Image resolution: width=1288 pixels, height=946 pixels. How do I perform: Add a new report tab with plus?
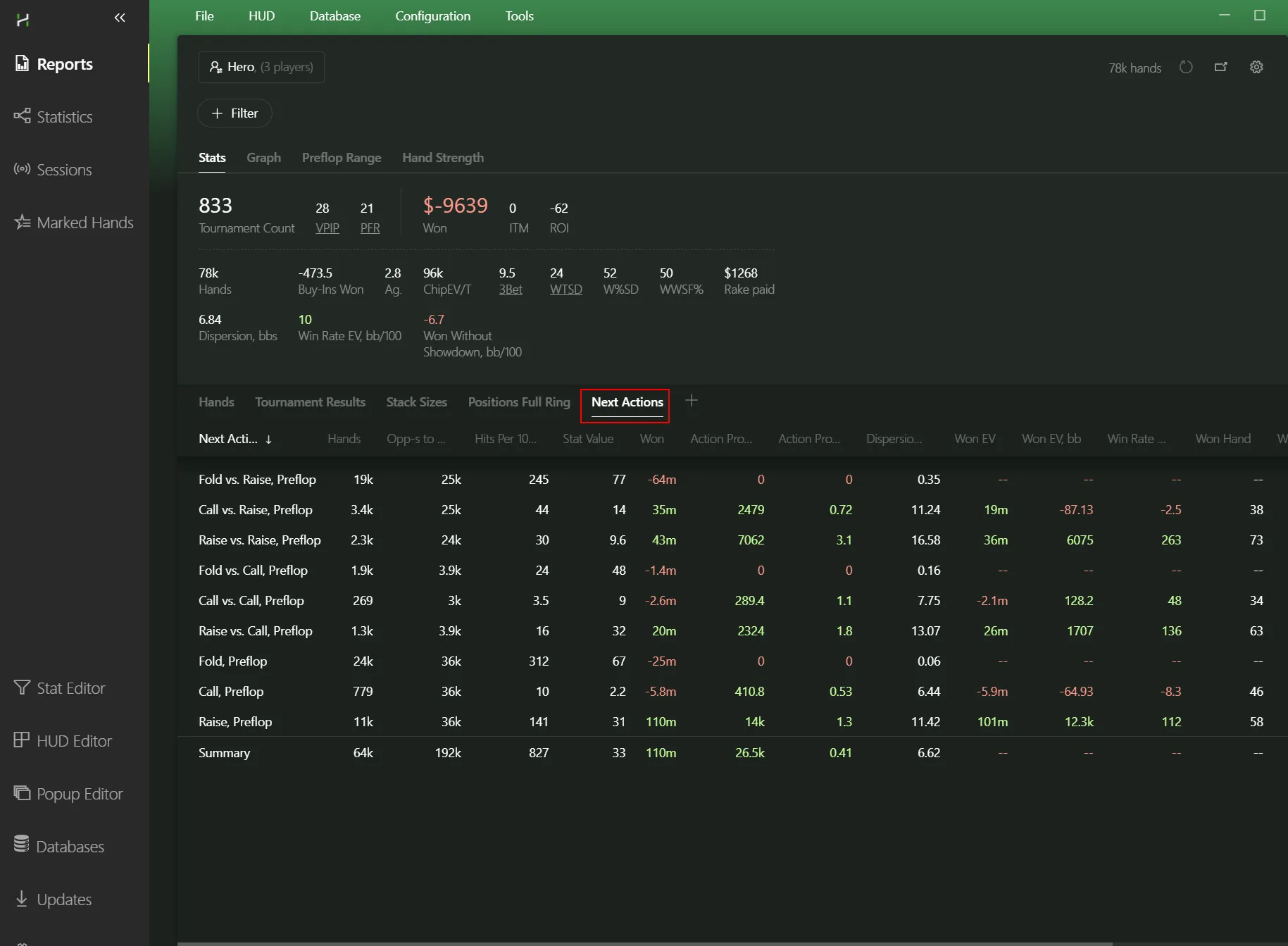692,401
